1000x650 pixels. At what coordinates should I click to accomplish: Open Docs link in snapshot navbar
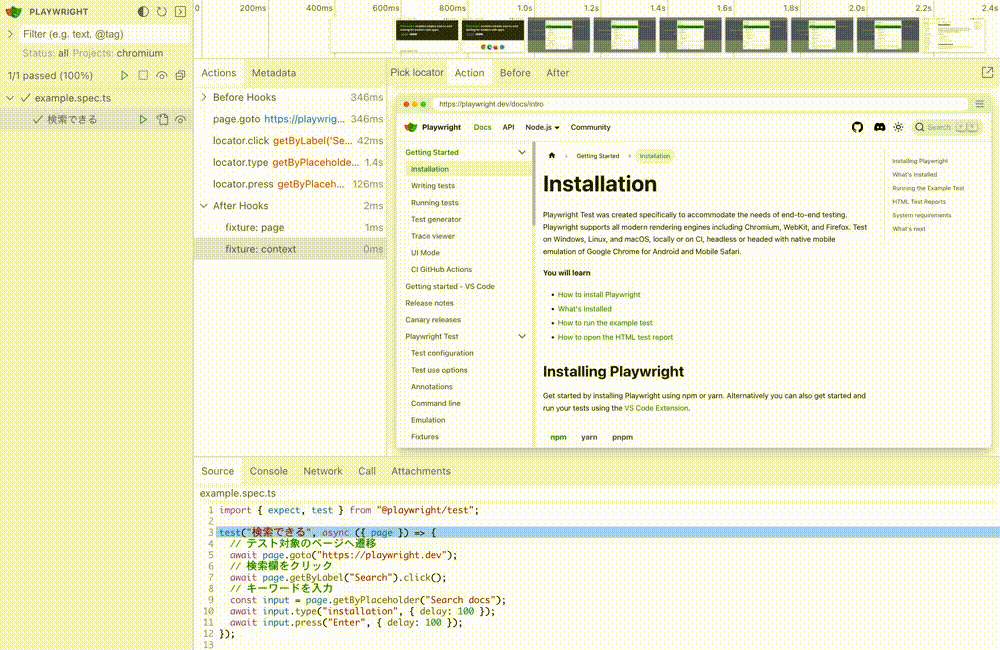(482, 127)
